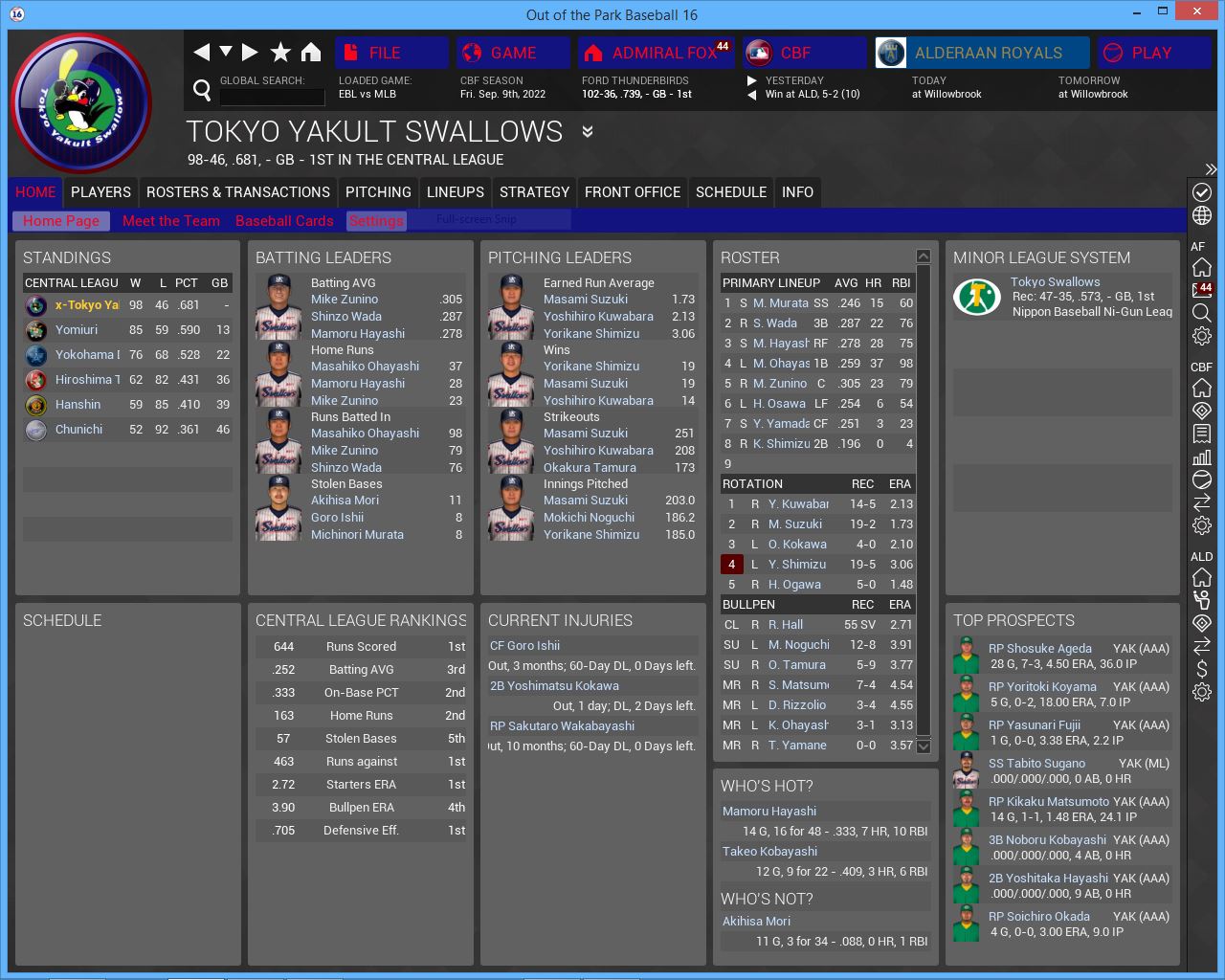Switch to the PLAYERS tab

[x=100, y=192]
